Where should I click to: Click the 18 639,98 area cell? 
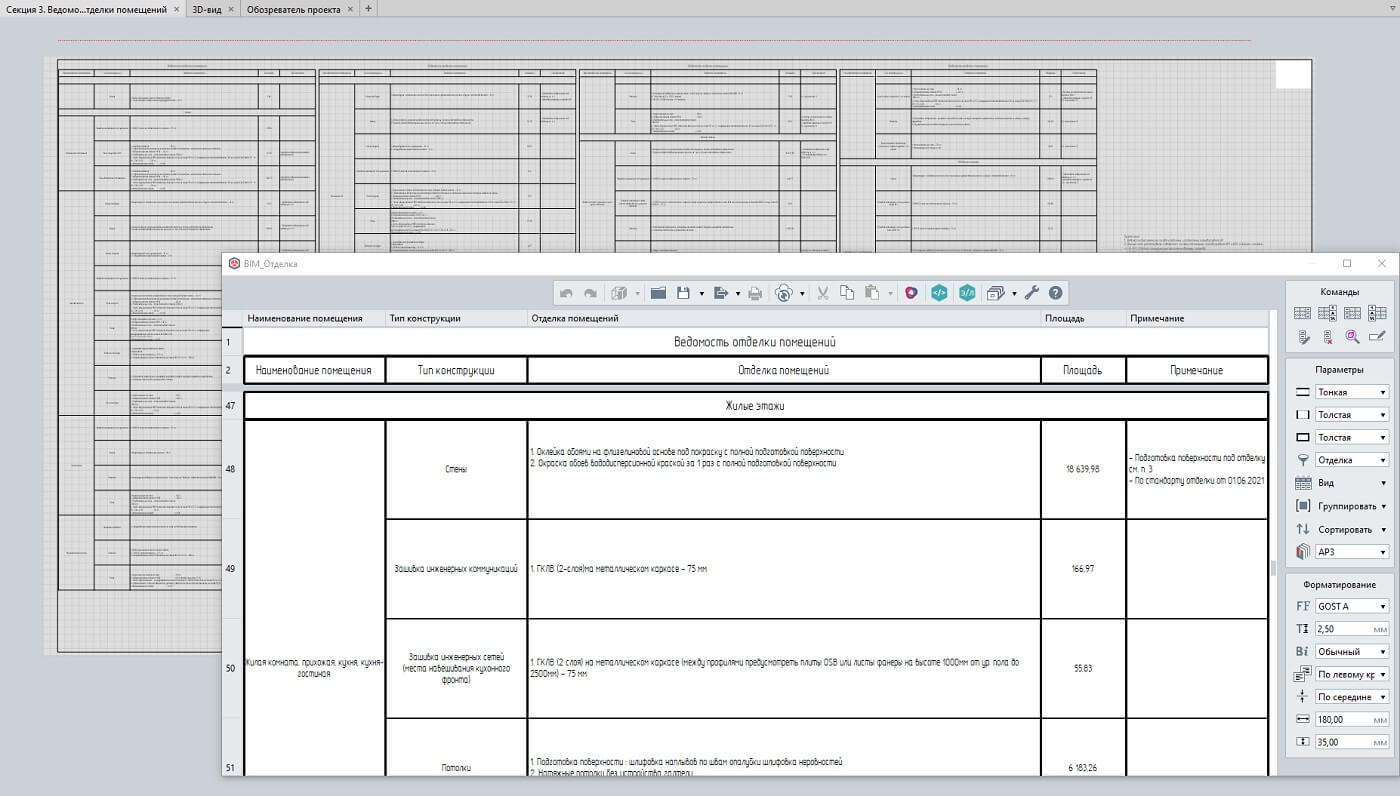(1083, 468)
